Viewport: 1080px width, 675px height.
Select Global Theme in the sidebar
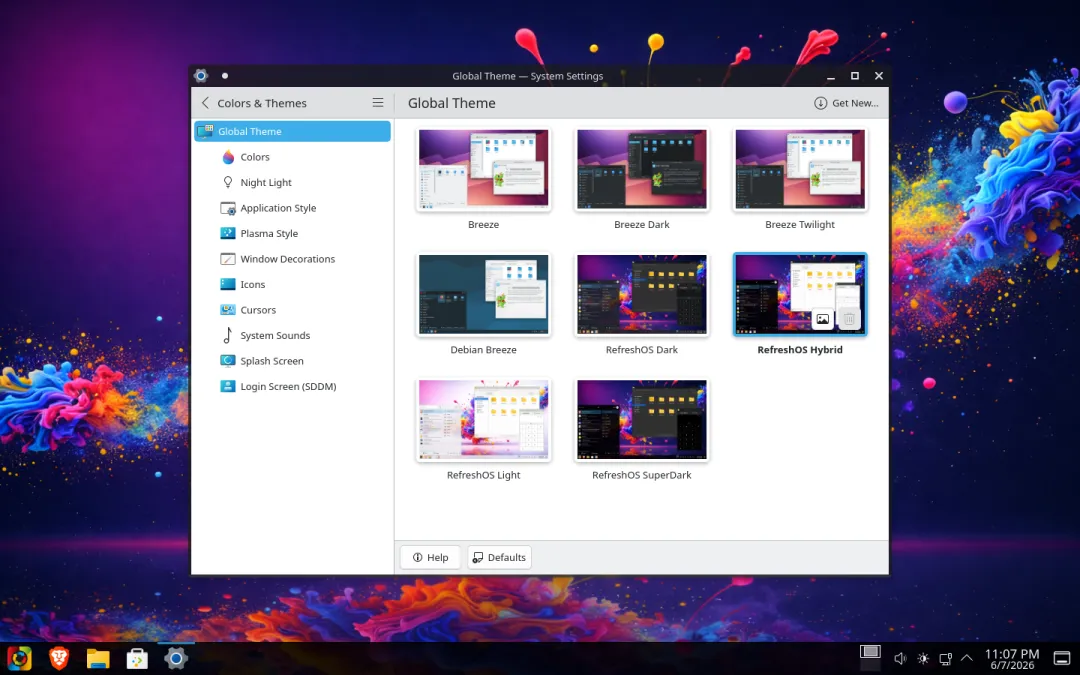[292, 131]
